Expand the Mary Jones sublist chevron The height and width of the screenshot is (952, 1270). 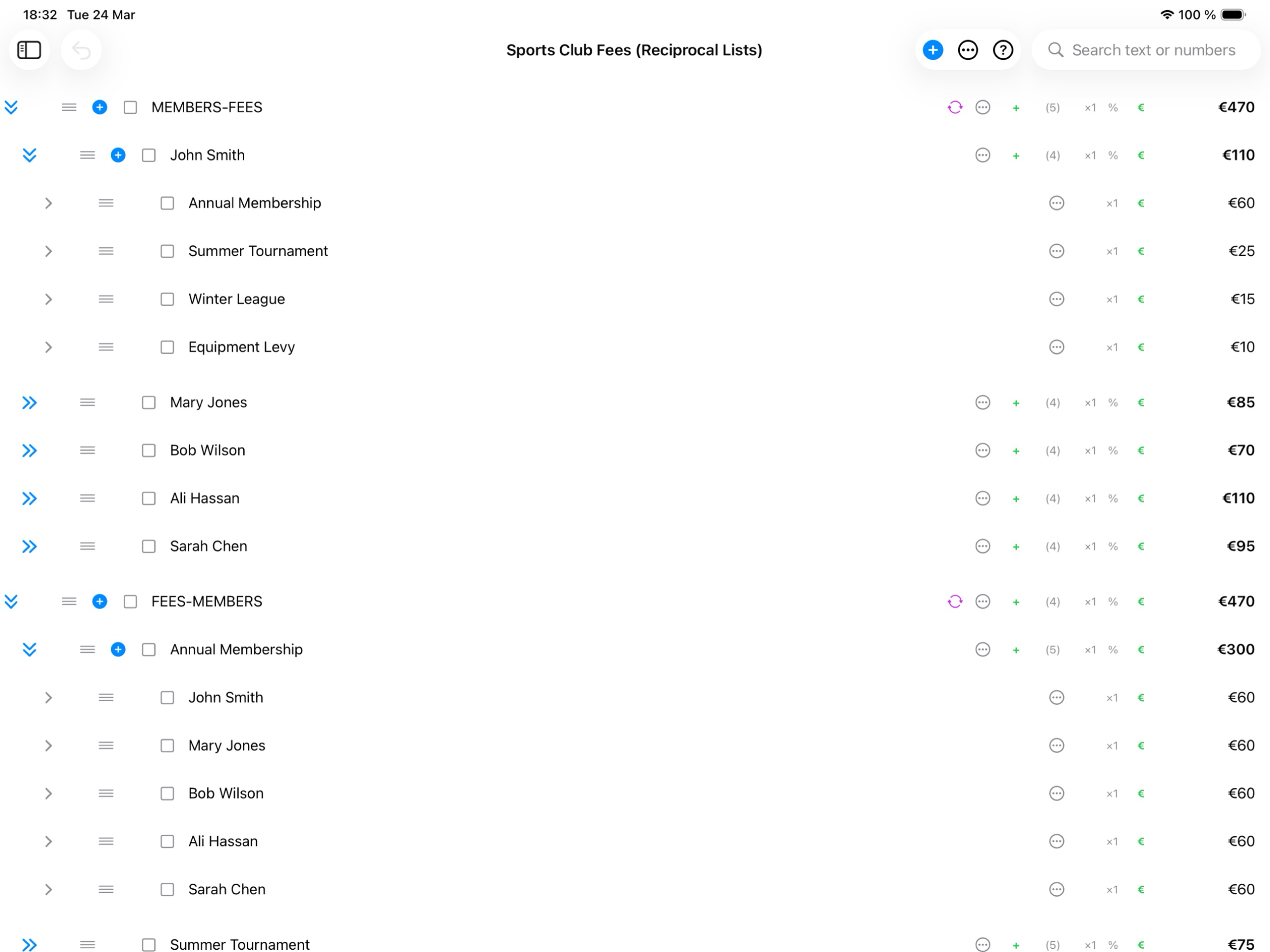(x=29, y=402)
